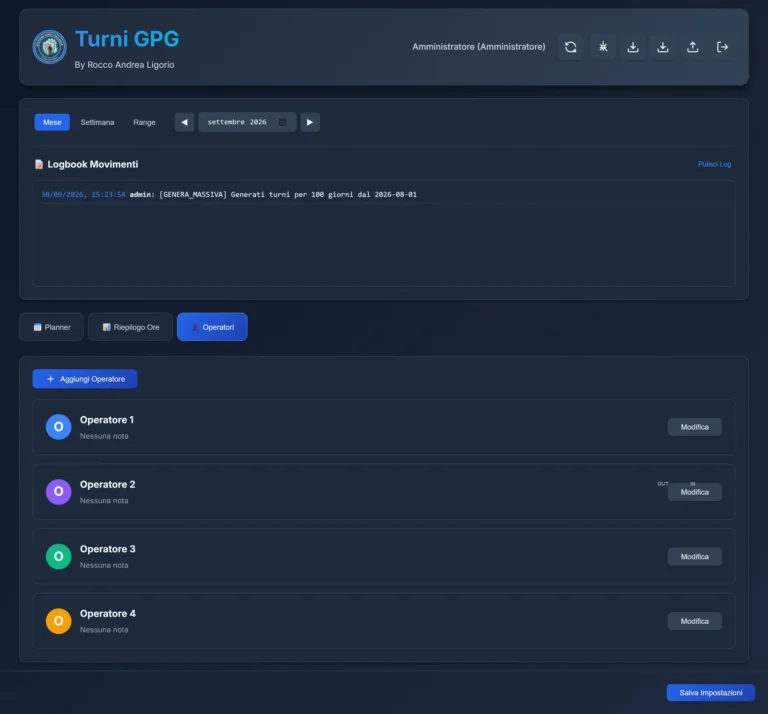Viewport: 768px width, 714px height.
Task: Go to previous month with left arrow
Action: pyautogui.click(x=185, y=122)
